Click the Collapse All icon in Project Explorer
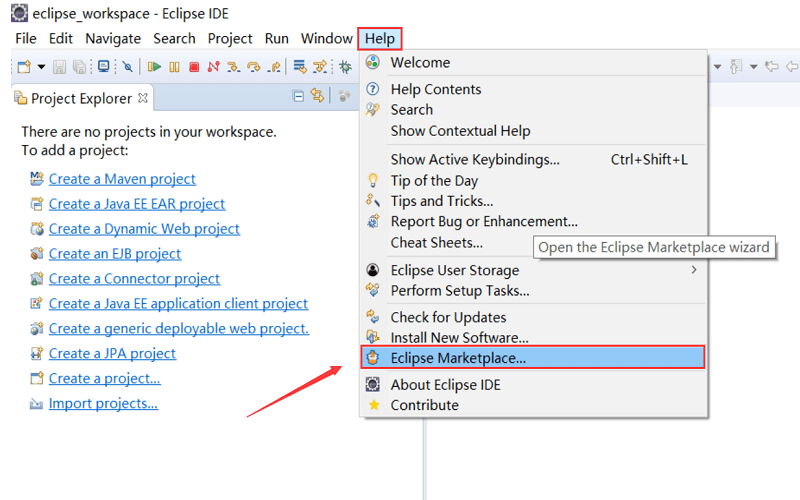This screenshot has width=800, height=500. pyautogui.click(x=298, y=96)
